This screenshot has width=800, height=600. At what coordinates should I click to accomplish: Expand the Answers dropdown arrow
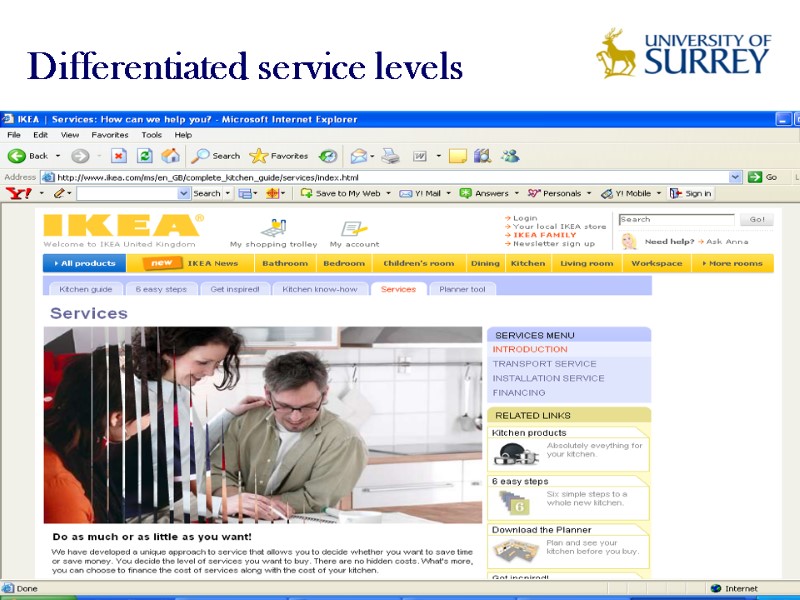point(516,193)
